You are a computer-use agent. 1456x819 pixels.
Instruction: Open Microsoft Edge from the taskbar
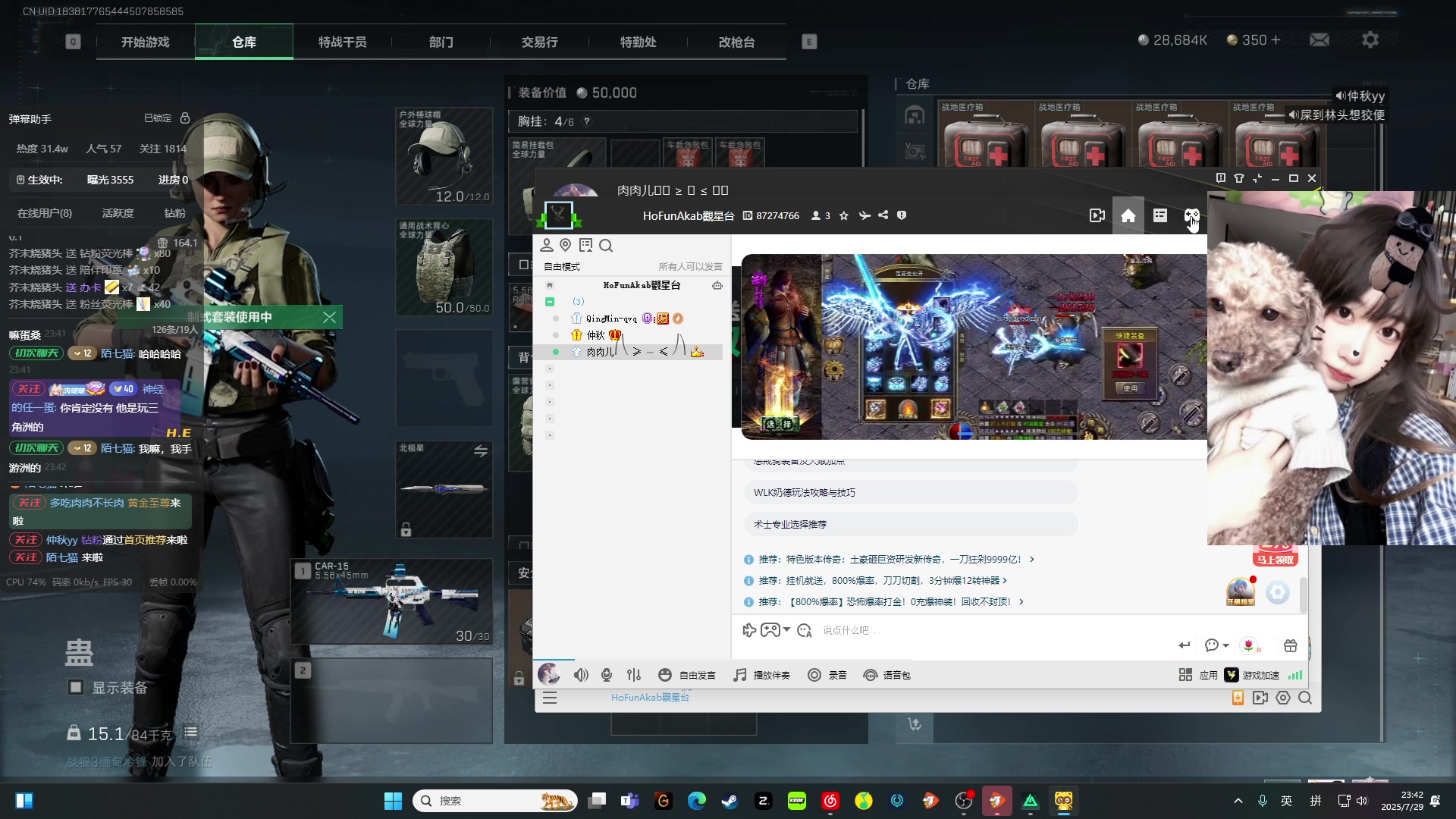coord(697,801)
